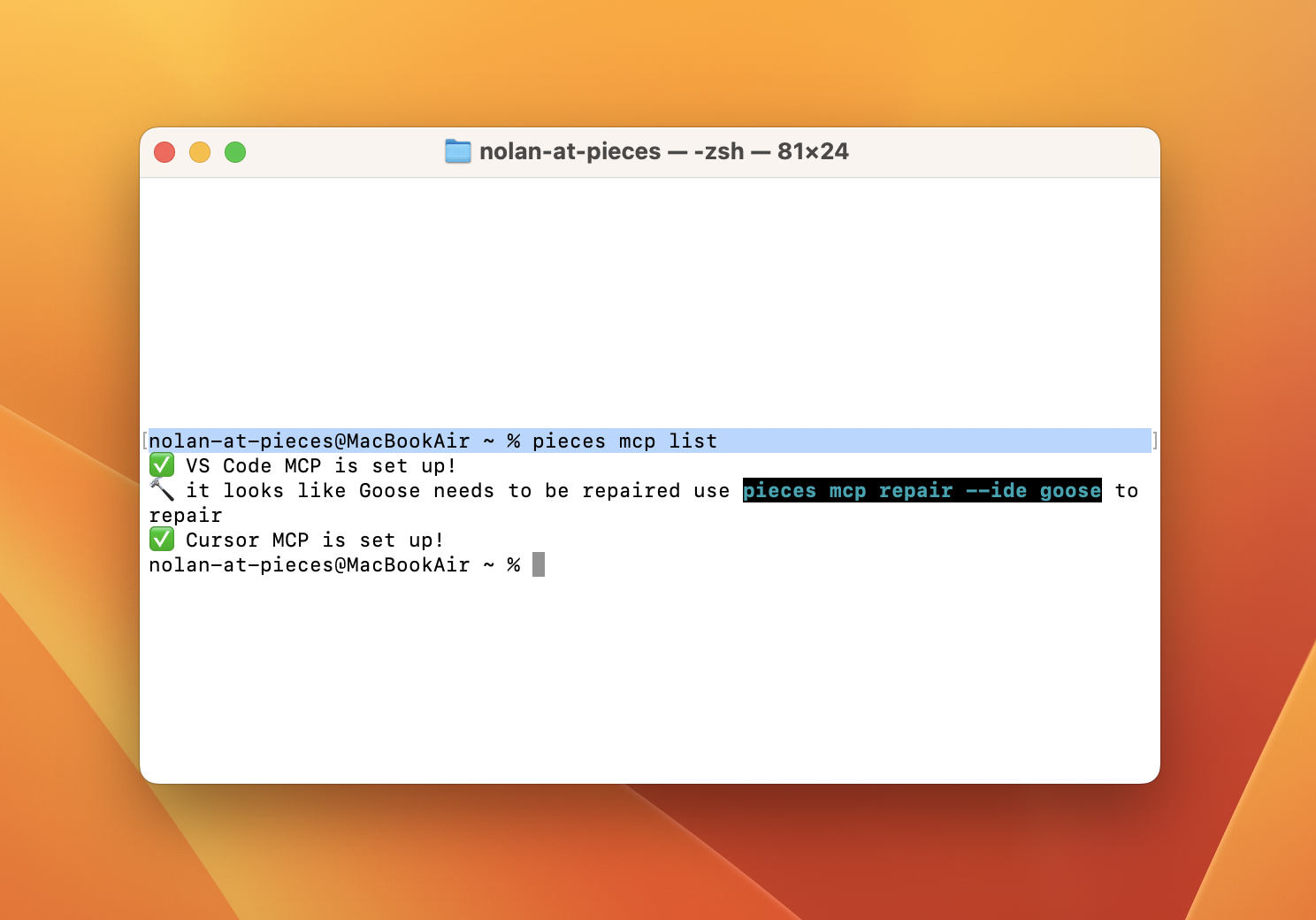The image size is (1316, 920).
Task: Click the wrapped word 'repair' on its own line
Action: pos(186,516)
